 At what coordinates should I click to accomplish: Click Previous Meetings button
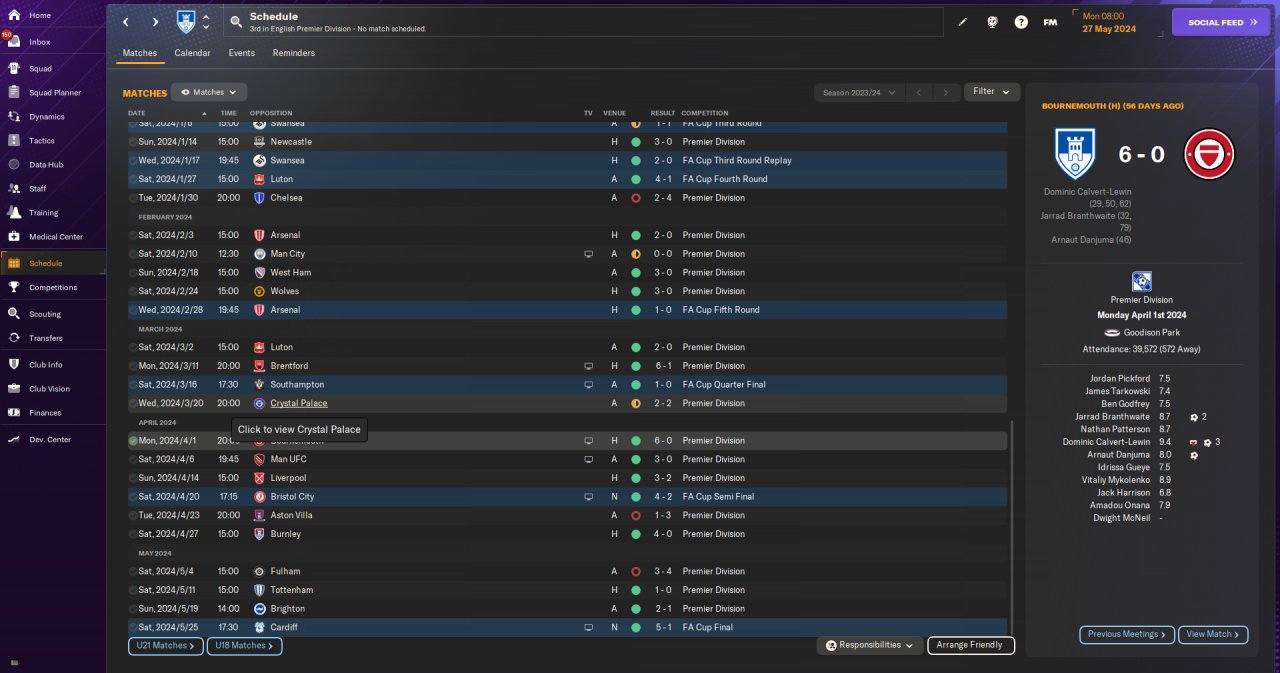pos(1126,634)
